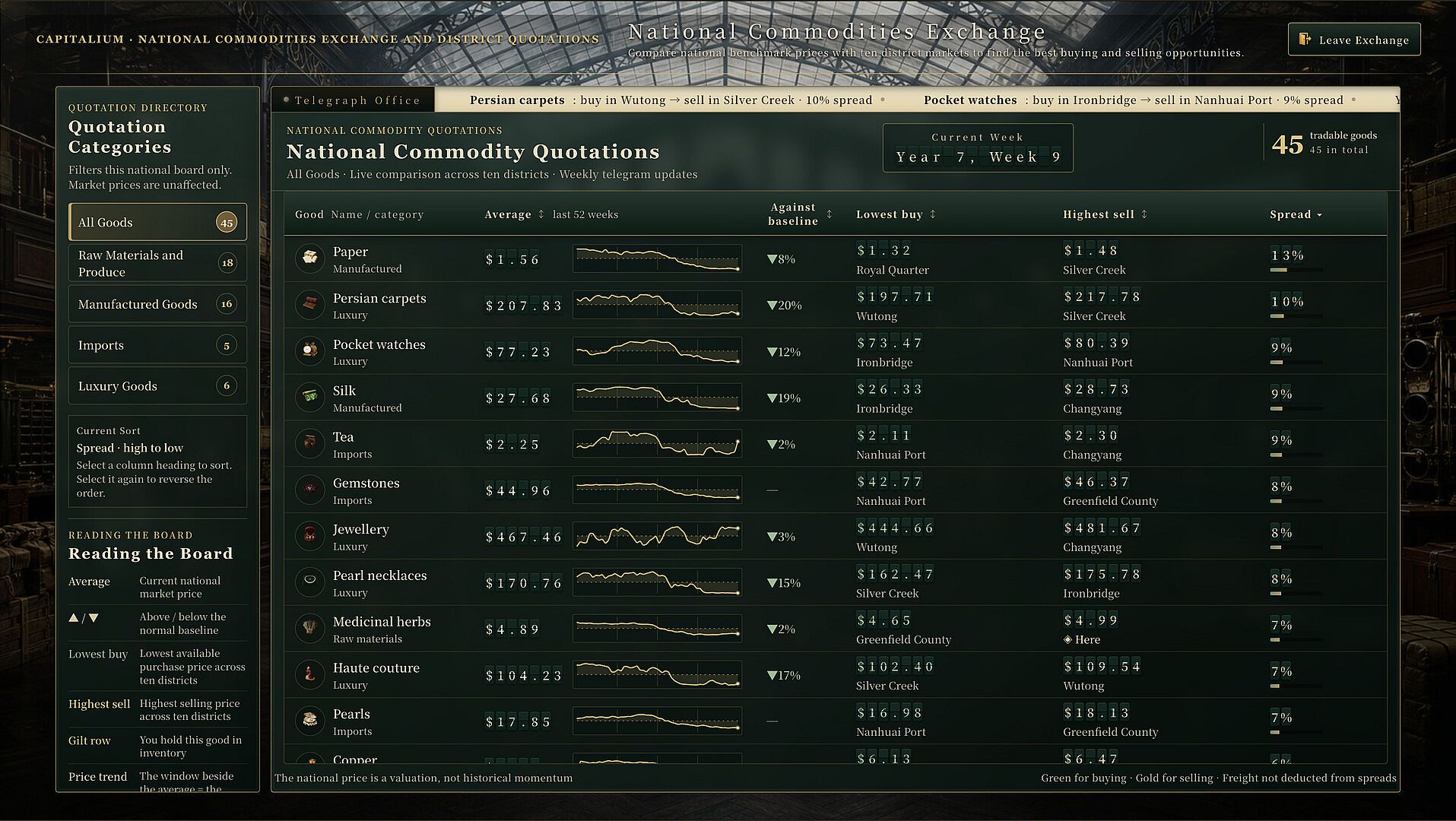Click Gemstones highest sell Greenfield County
Image resolution: width=1456 pixels, height=821 pixels.
pyautogui.click(x=1110, y=501)
